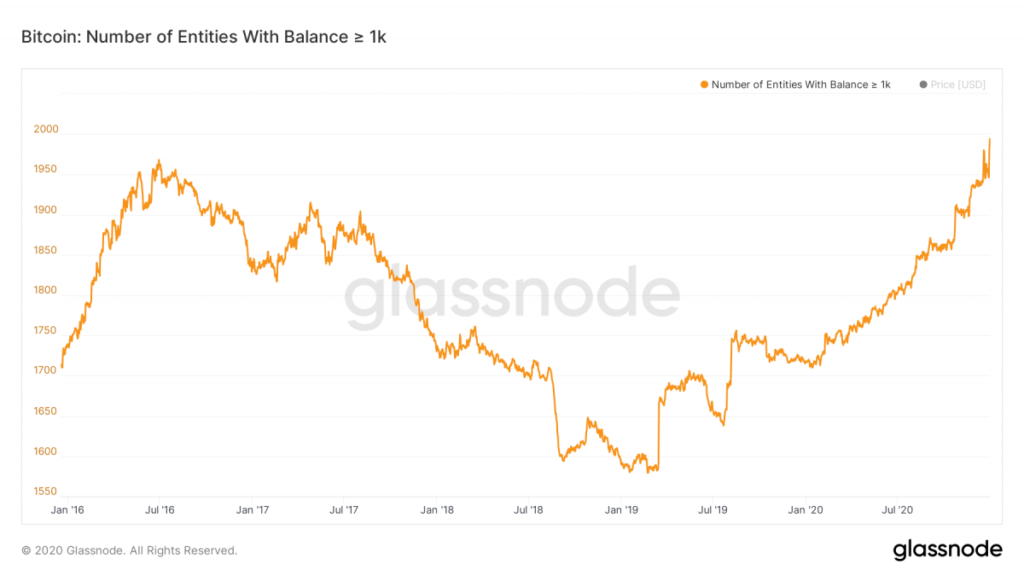Select the Jul '18 x-axis label
Image resolution: width=1024 pixels, height=576 pixels.
(x=528, y=510)
